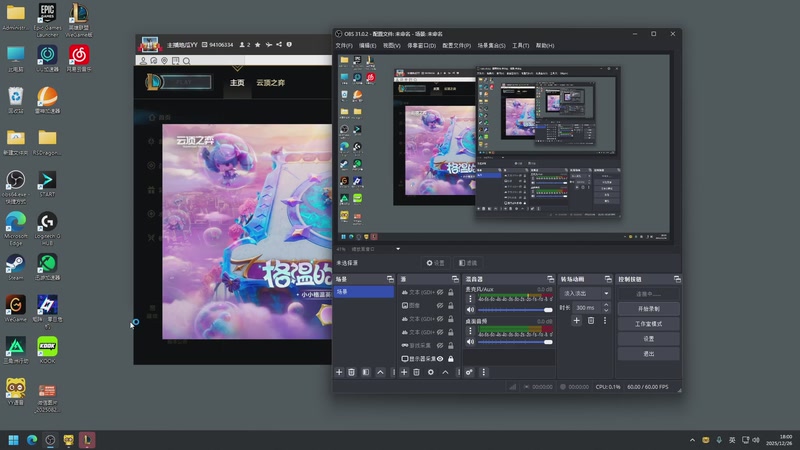This screenshot has height=450, width=800.
Task: Open 设置 in OBS controls panel
Action: (648, 338)
